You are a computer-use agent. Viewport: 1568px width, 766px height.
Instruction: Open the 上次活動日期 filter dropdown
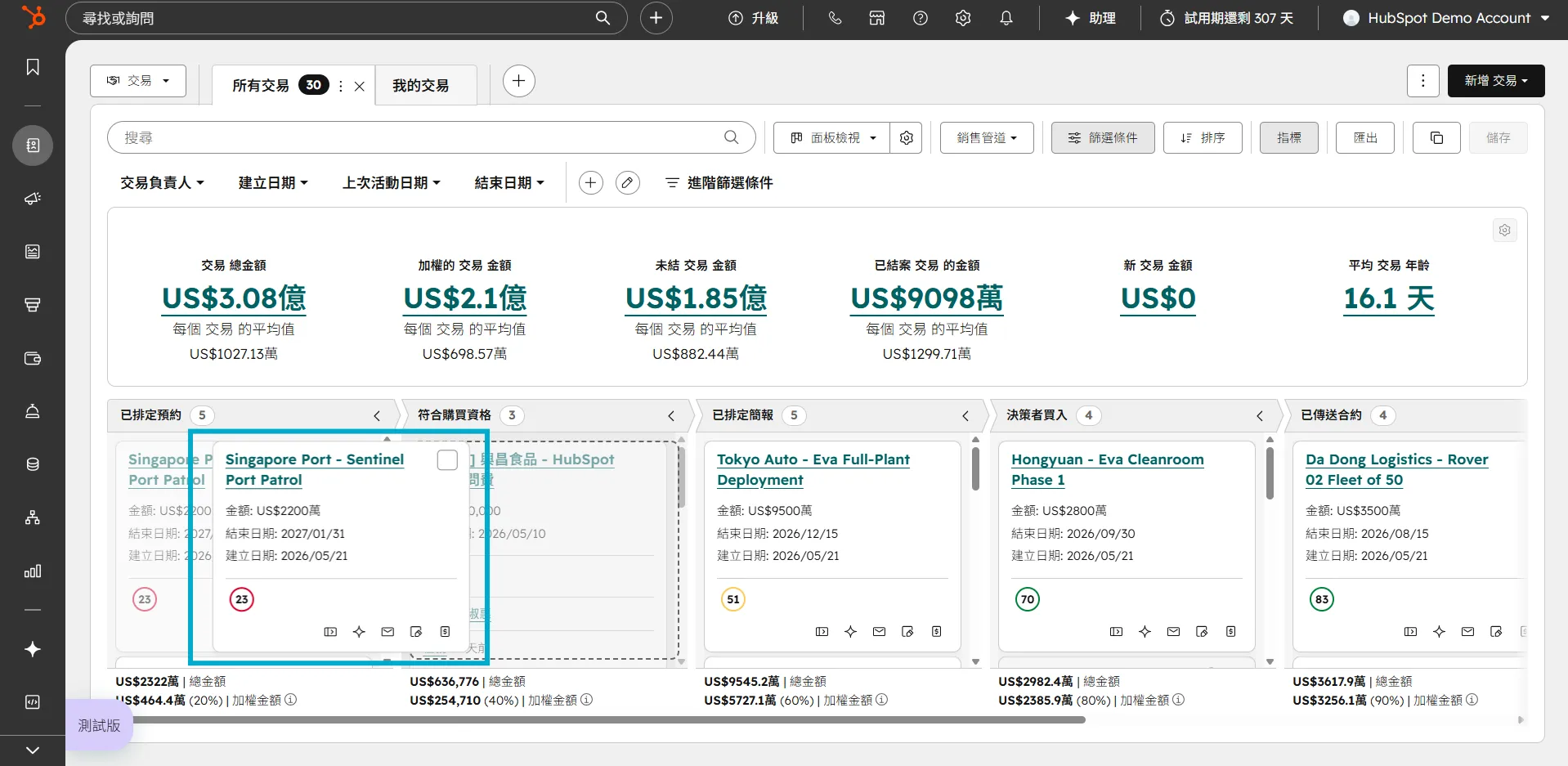[391, 183]
